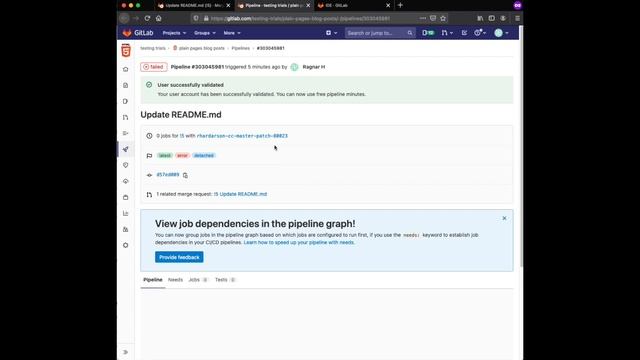
Task: Open the create new plus dropdown
Action: (331, 33)
